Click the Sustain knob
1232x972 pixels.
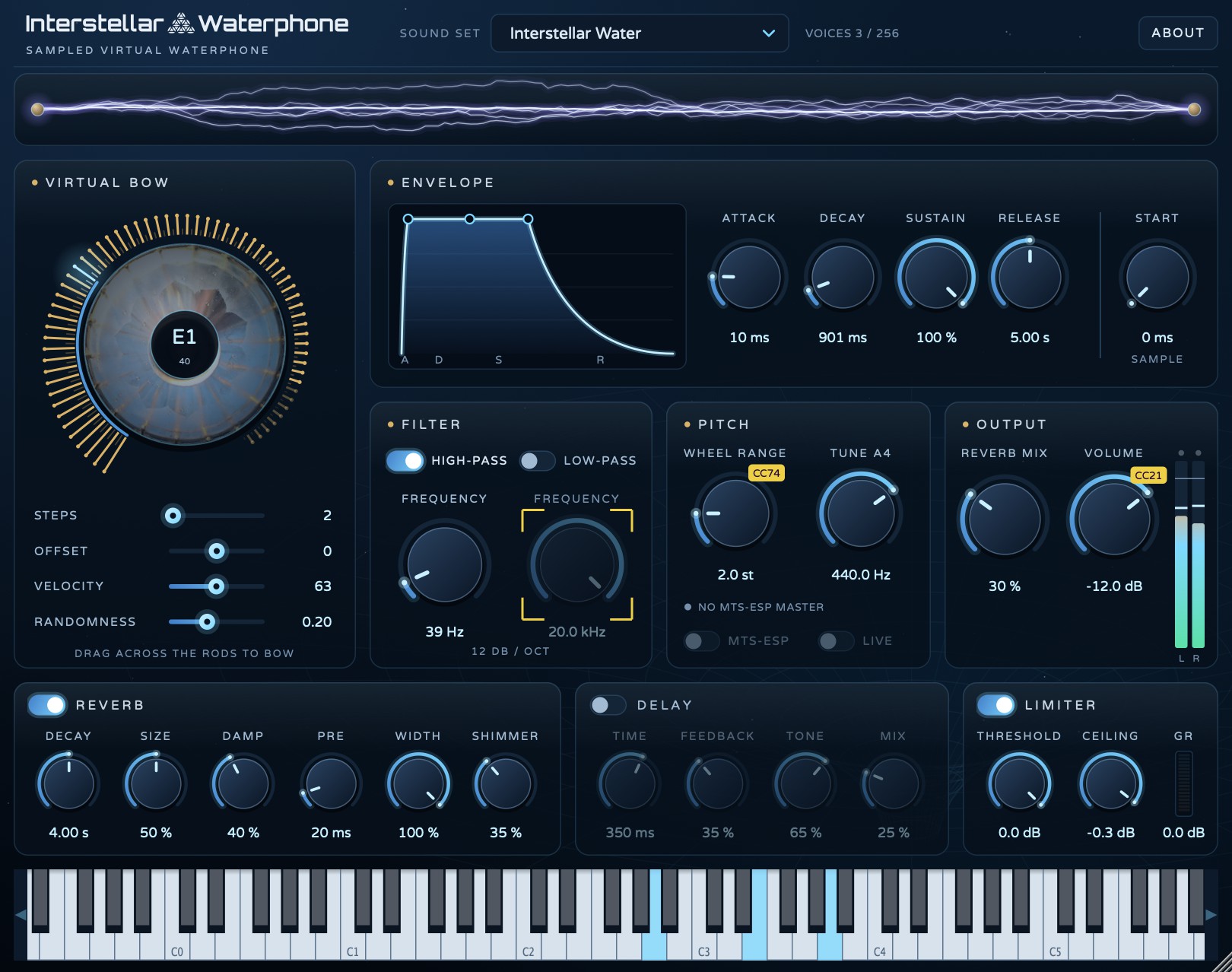point(936,277)
